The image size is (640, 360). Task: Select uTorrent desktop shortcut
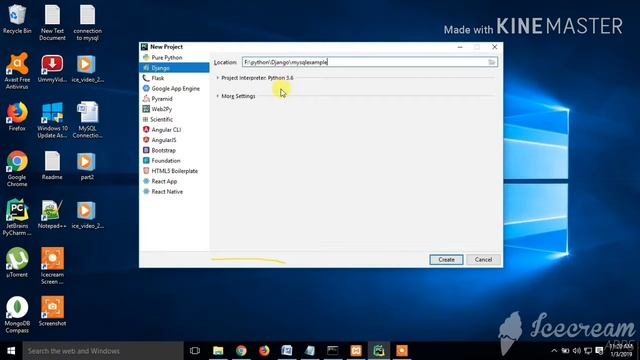click(17, 262)
